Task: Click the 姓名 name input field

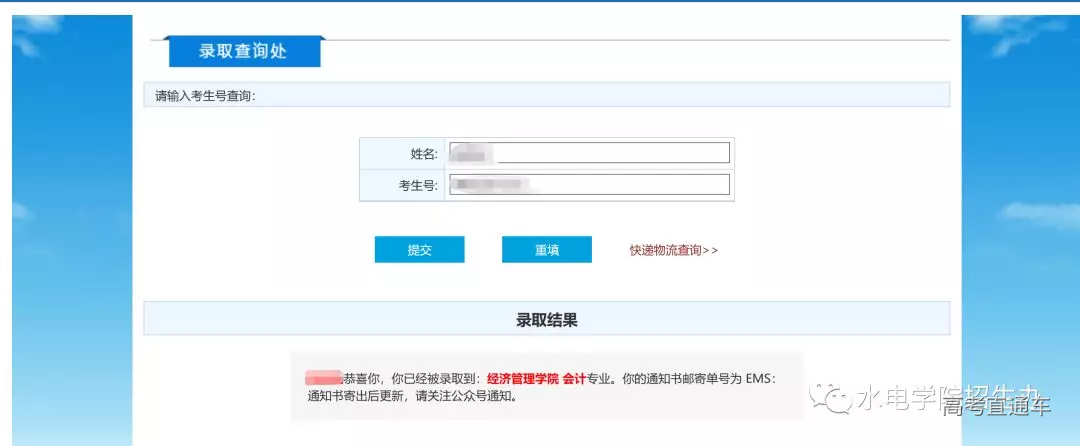Action: pyautogui.click(x=590, y=153)
